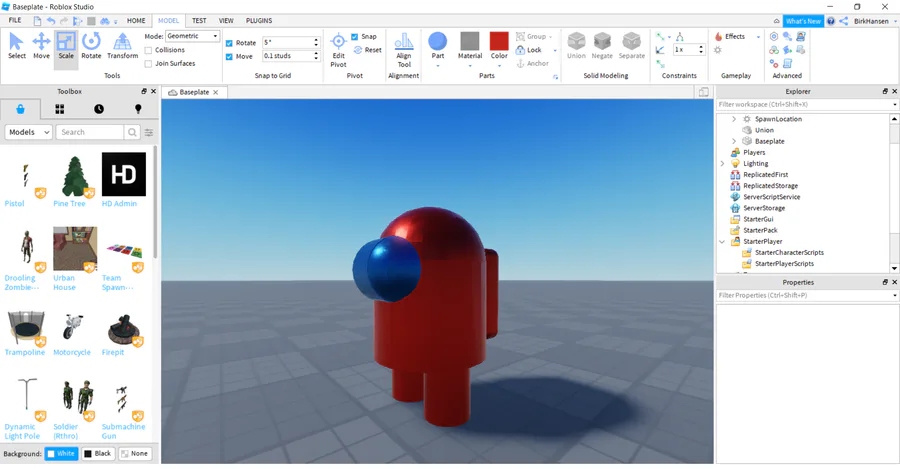Switch to the HOME ribbon tab
900x469 pixels.
pos(136,21)
